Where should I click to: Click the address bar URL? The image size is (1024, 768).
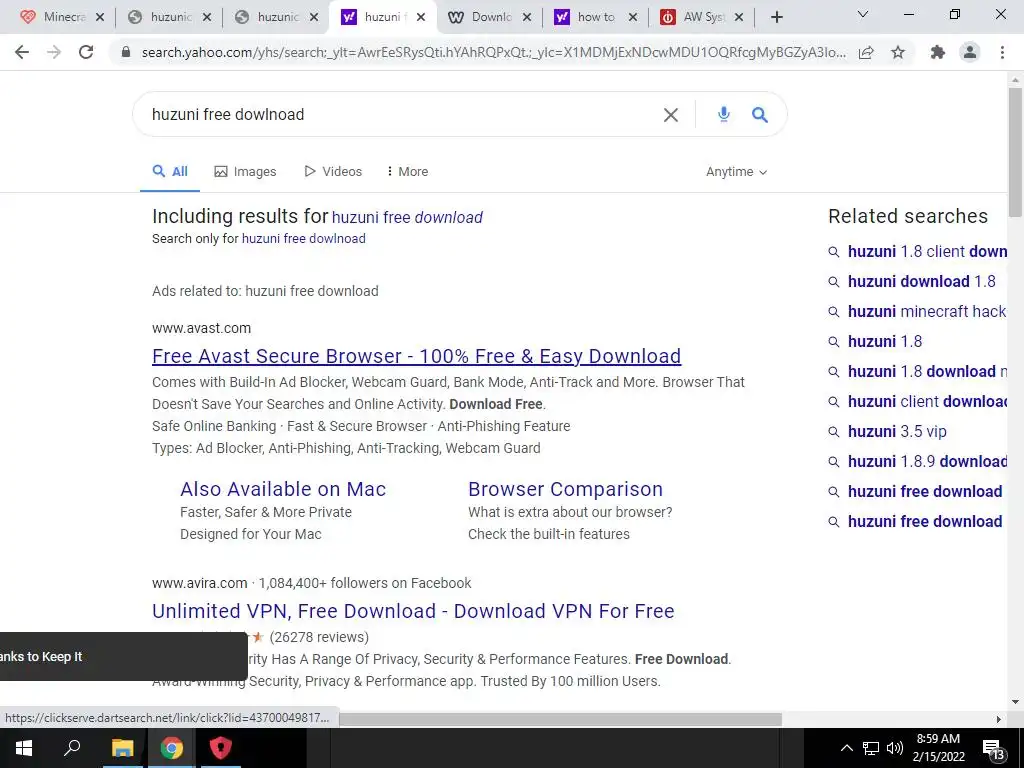tap(493, 52)
